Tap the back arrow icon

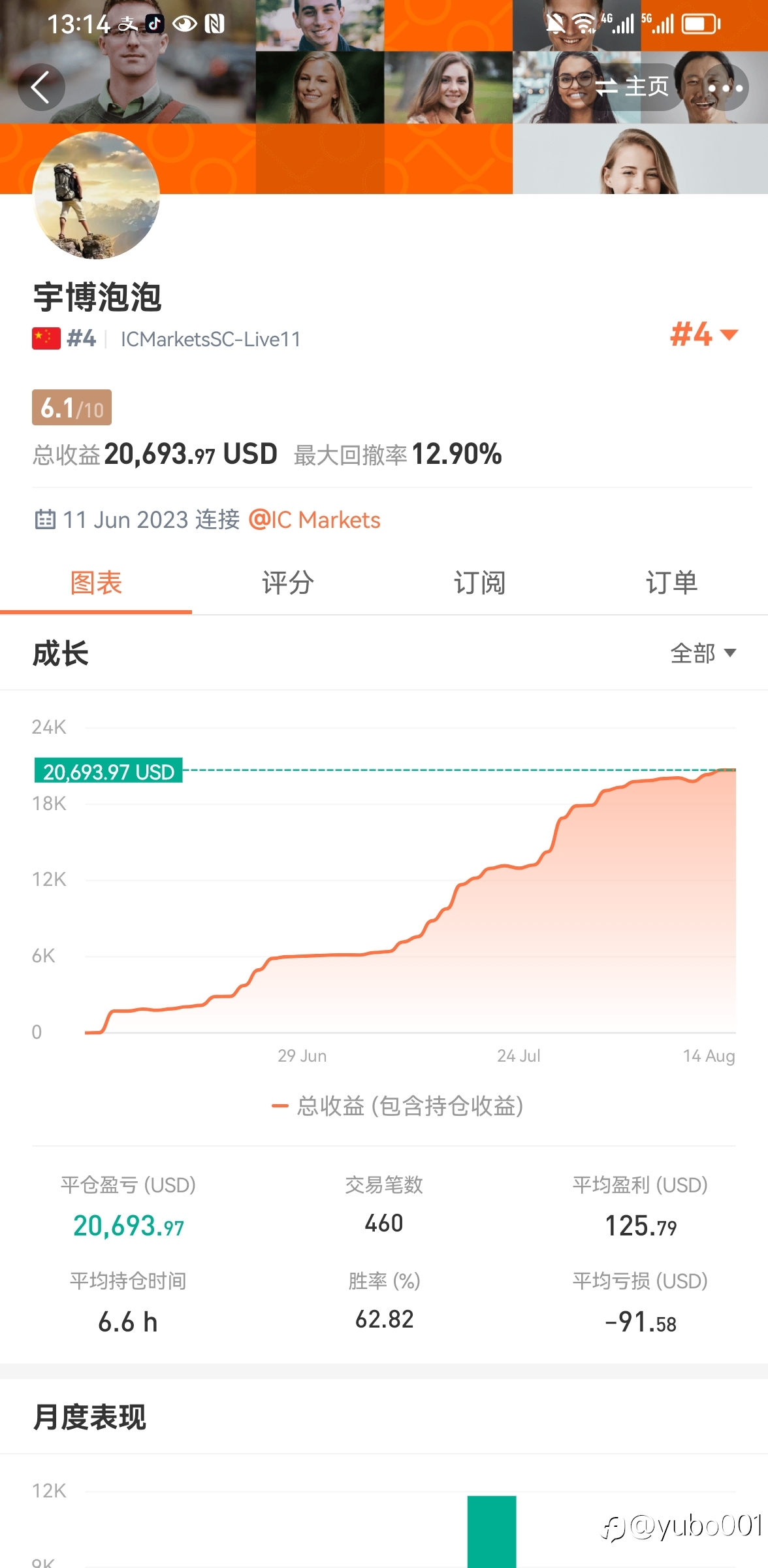point(40,88)
